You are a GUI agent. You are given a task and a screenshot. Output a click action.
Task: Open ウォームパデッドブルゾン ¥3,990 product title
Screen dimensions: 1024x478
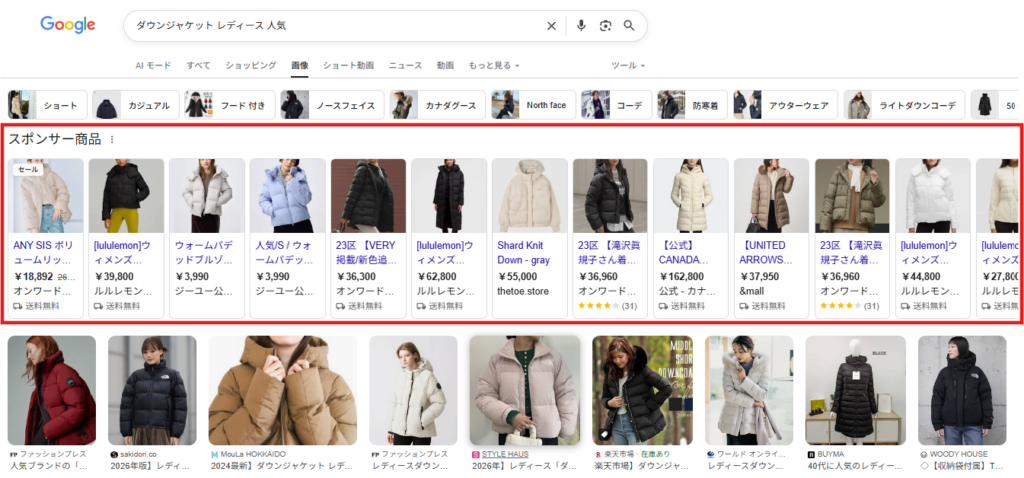pos(206,252)
